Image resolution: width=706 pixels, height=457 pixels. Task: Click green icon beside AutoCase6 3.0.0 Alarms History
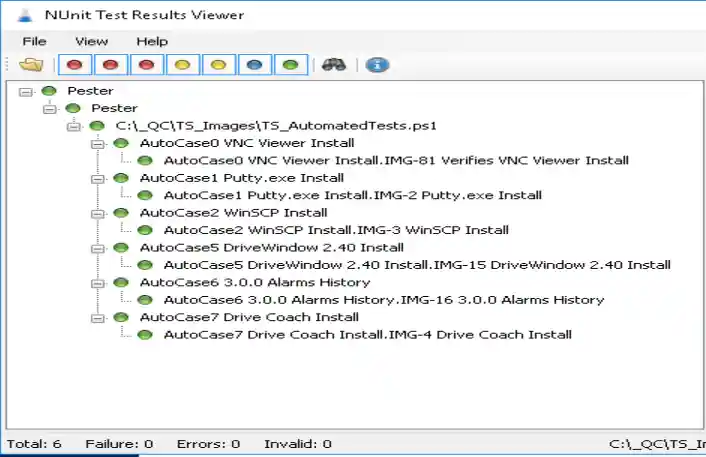click(x=121, y=282)
